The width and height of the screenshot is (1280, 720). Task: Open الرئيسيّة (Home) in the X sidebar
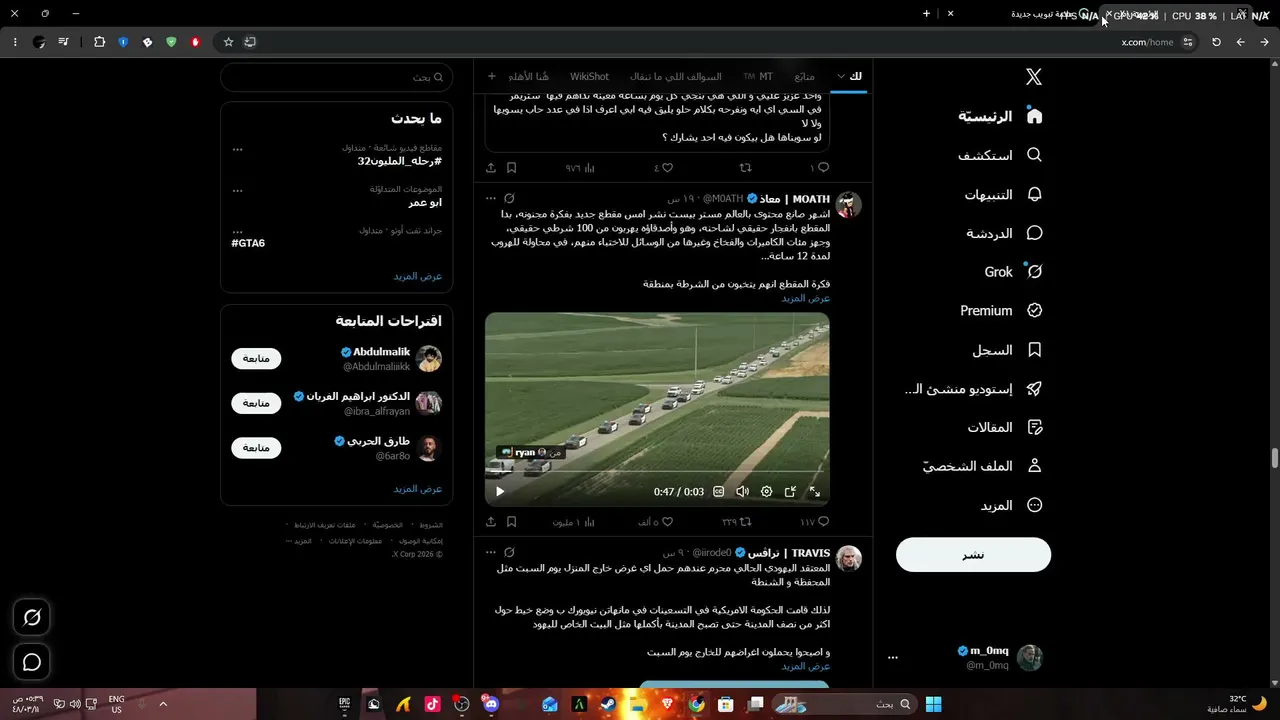[1000, 116]
